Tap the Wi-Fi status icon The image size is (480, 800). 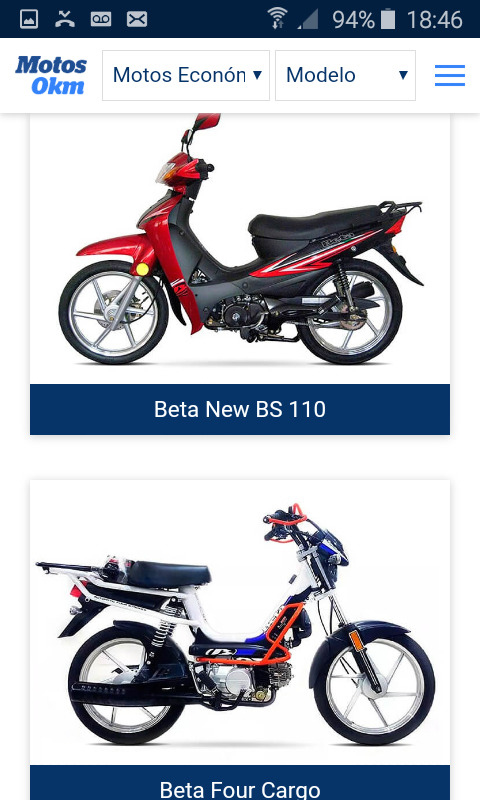[277, 19]
